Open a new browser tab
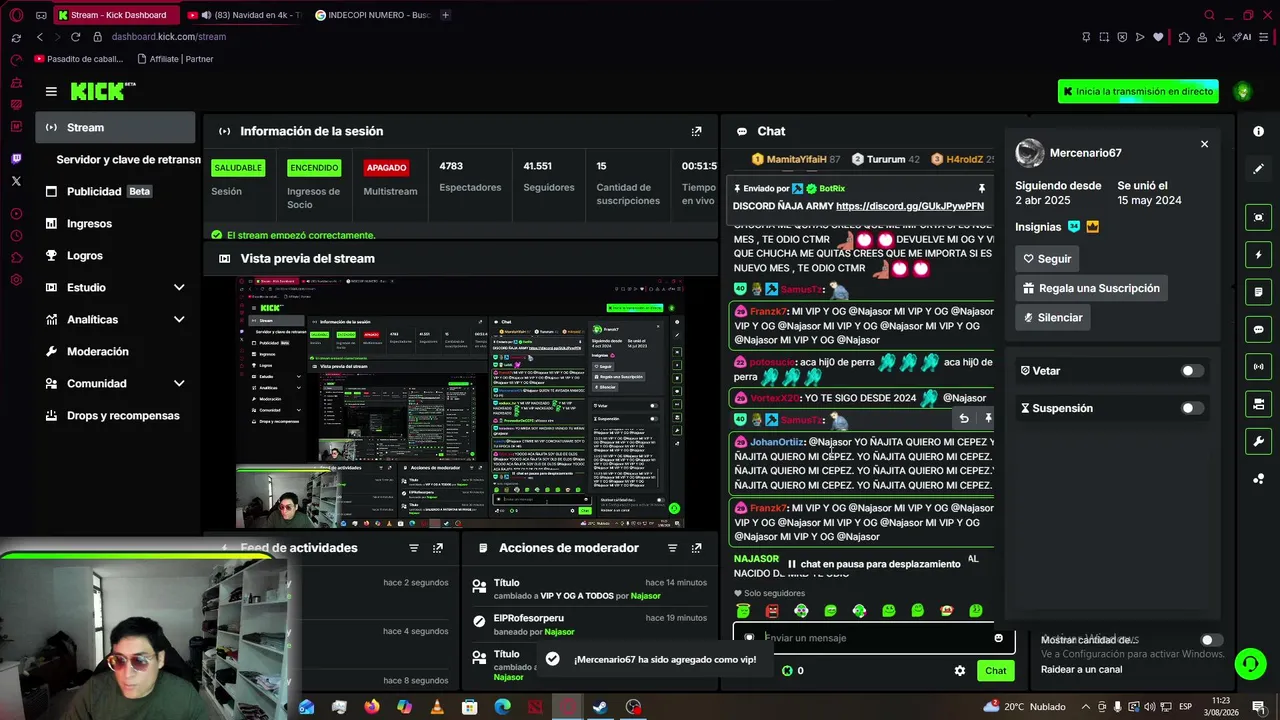Image resolution: width=1280 pixels, height=720 pixels. click(x=445, y=15)
